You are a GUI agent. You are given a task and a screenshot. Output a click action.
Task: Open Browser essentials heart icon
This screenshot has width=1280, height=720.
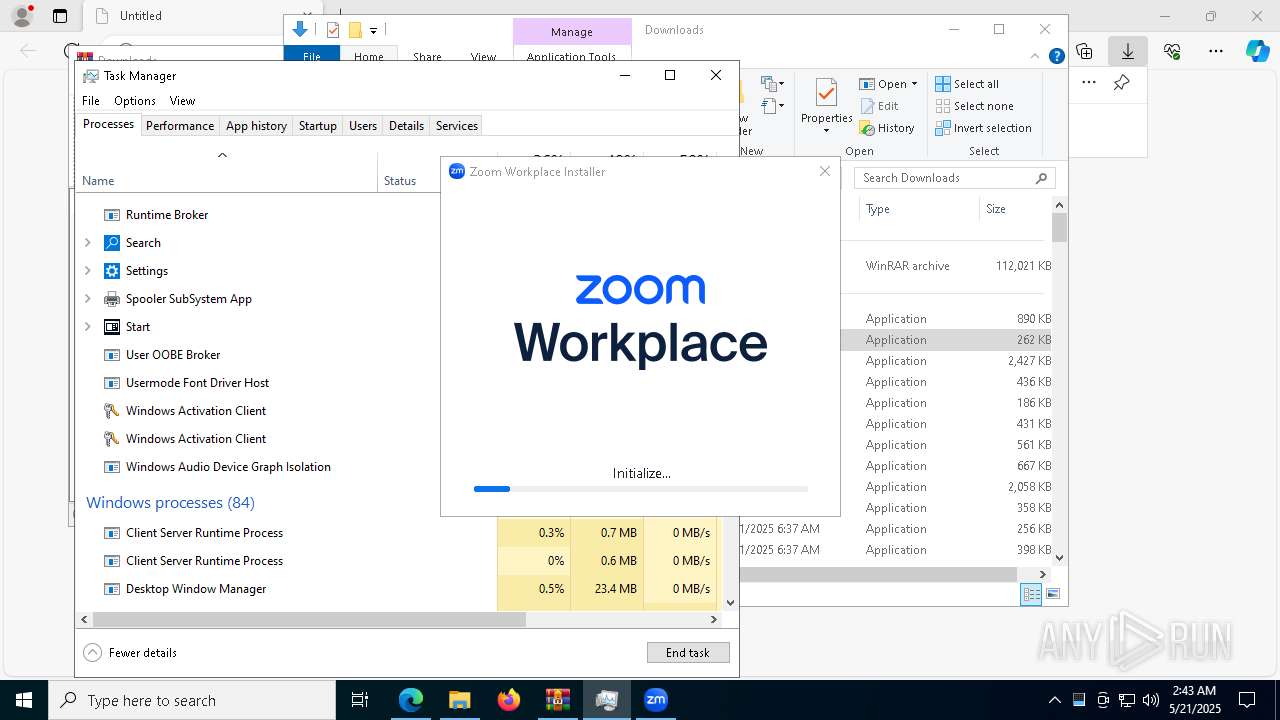pyautogui.click(x=1172, y=51)
